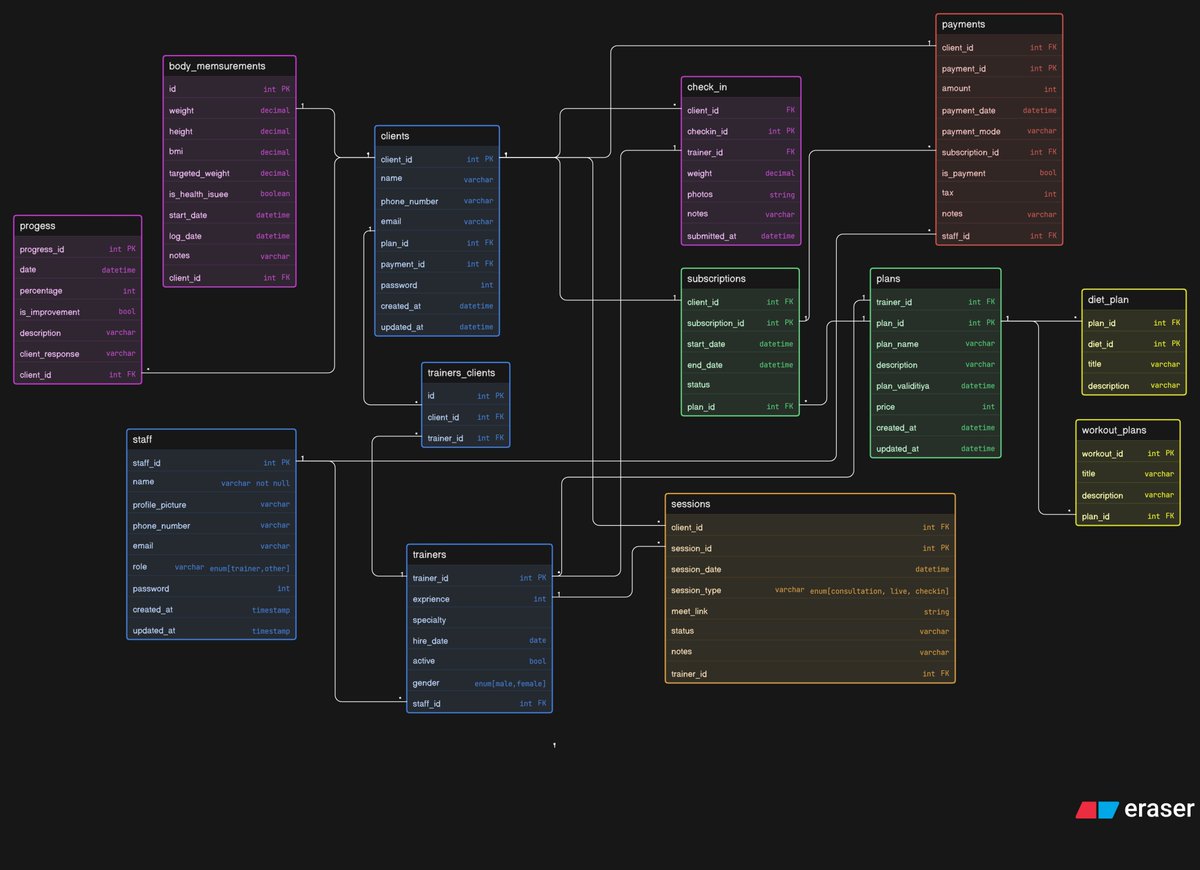Click diet_id primary key row
The width and height of the screenshot is (1200, 870).
click(x=1134, y=344)
